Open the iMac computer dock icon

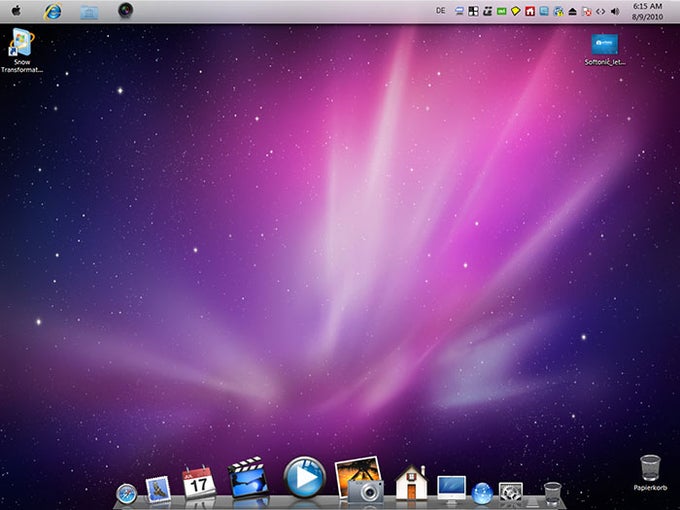[x=451, y=490]
